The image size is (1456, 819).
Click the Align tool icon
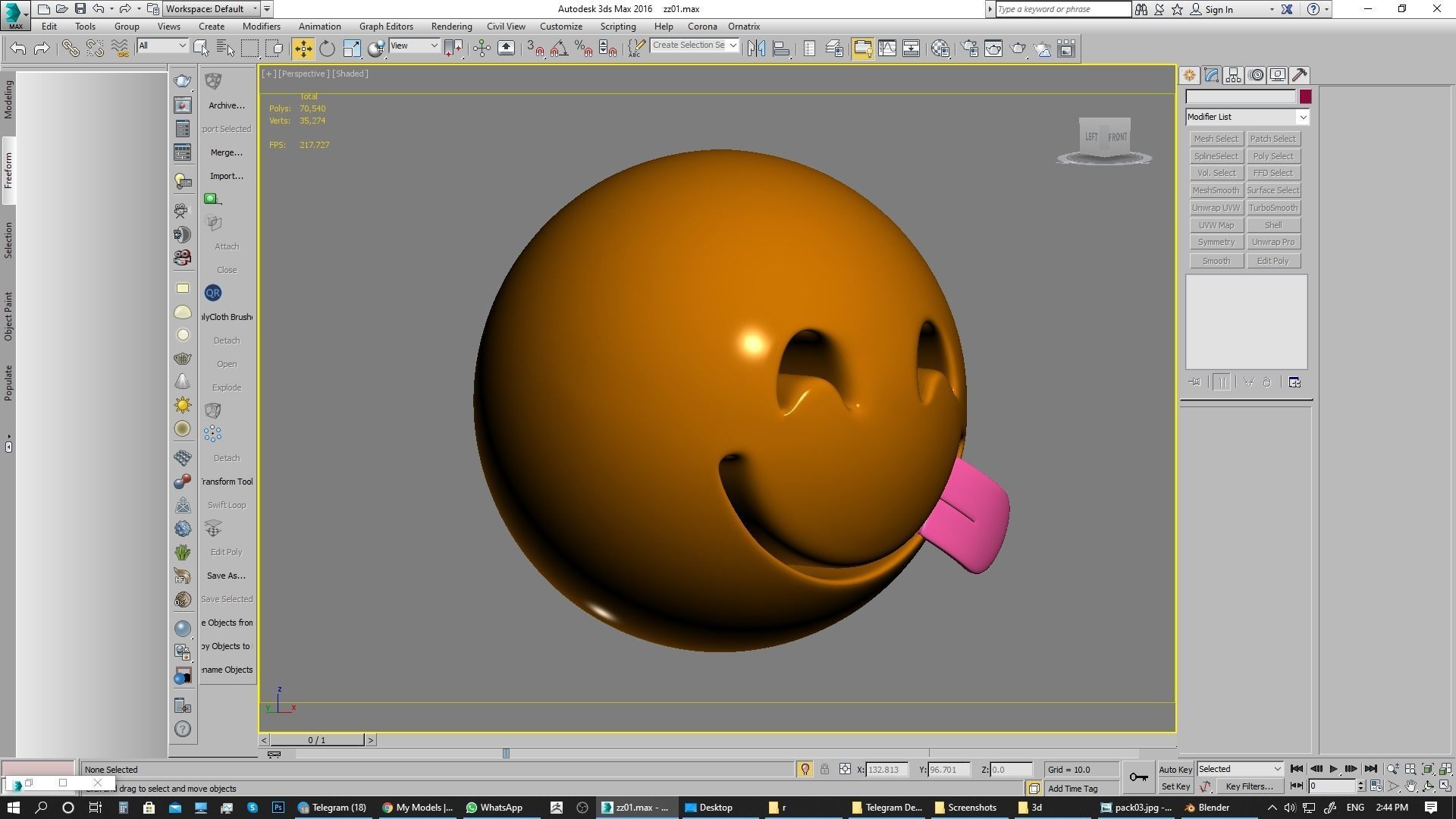(781, 49)
